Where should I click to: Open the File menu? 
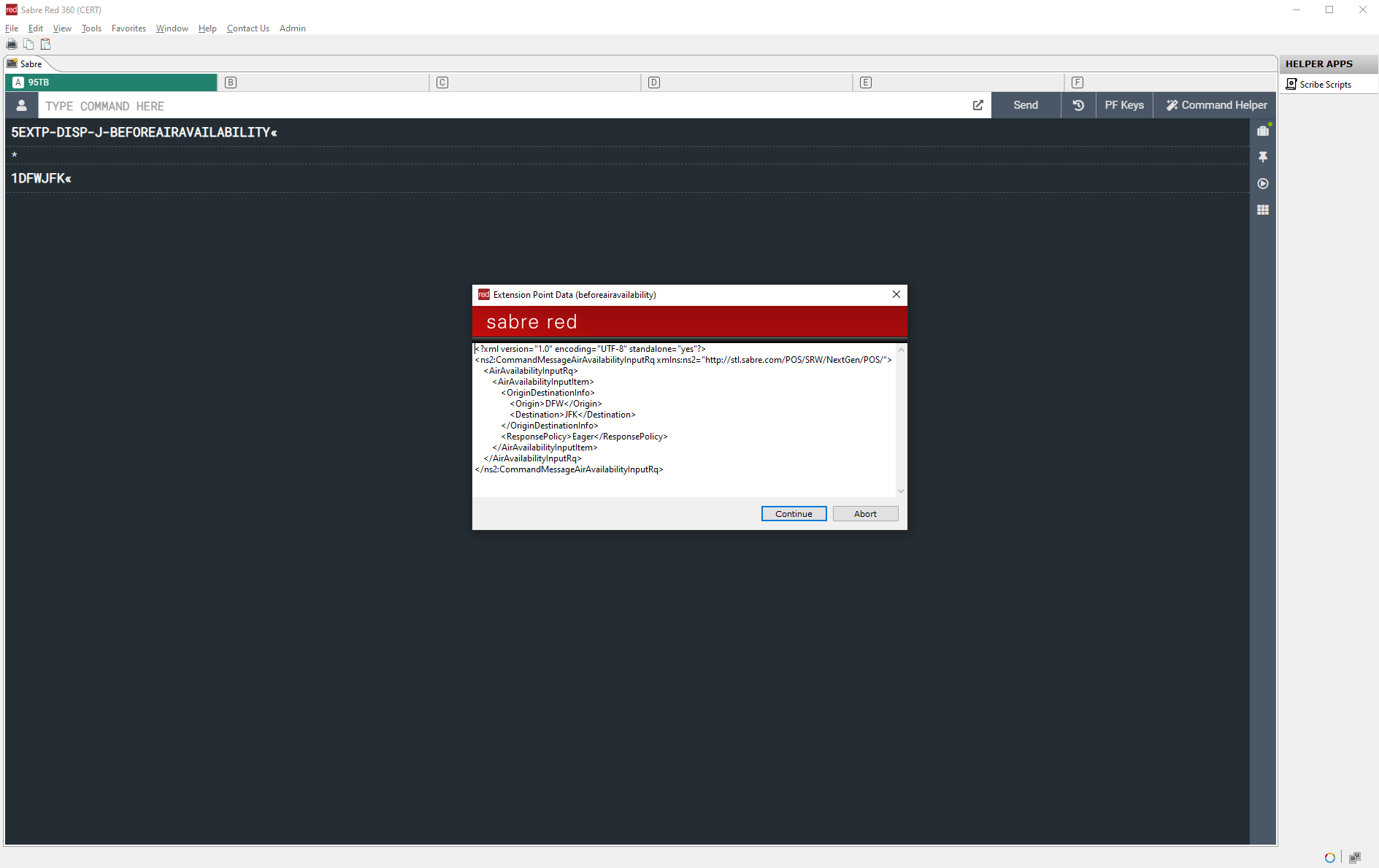pyautogui.click(x=12, y=28)
